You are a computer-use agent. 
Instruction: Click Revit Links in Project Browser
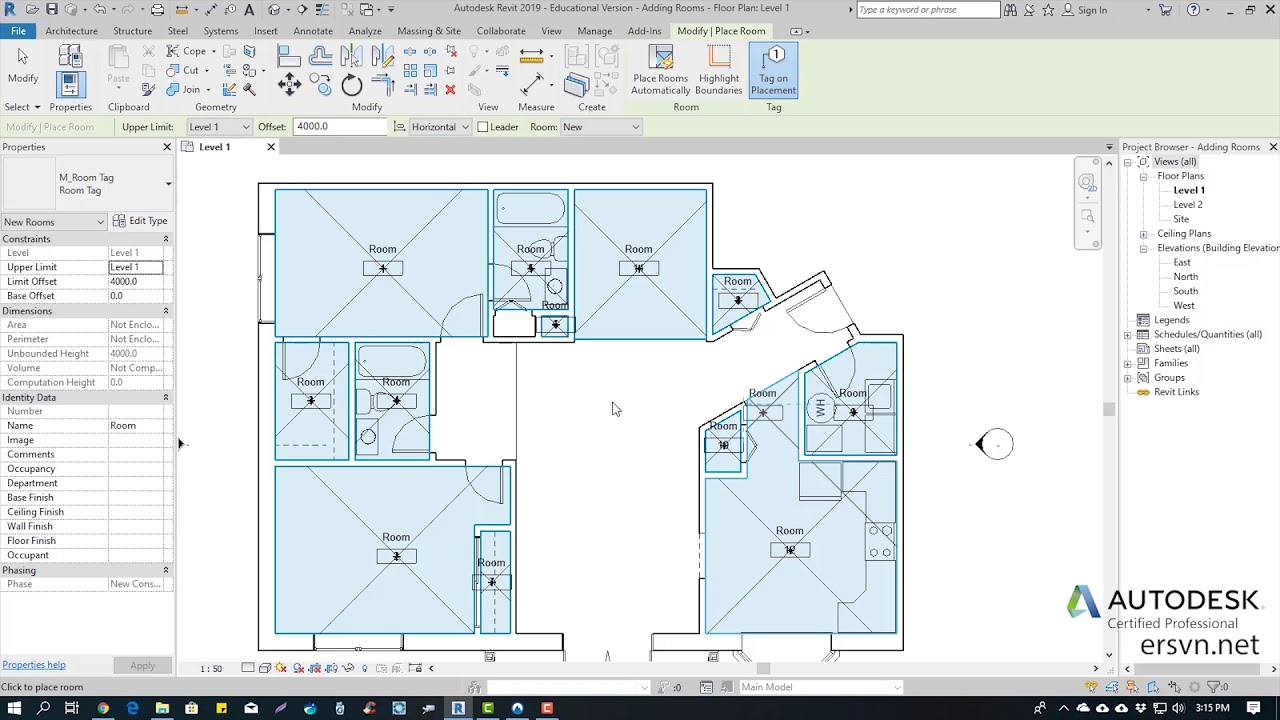1176,392
